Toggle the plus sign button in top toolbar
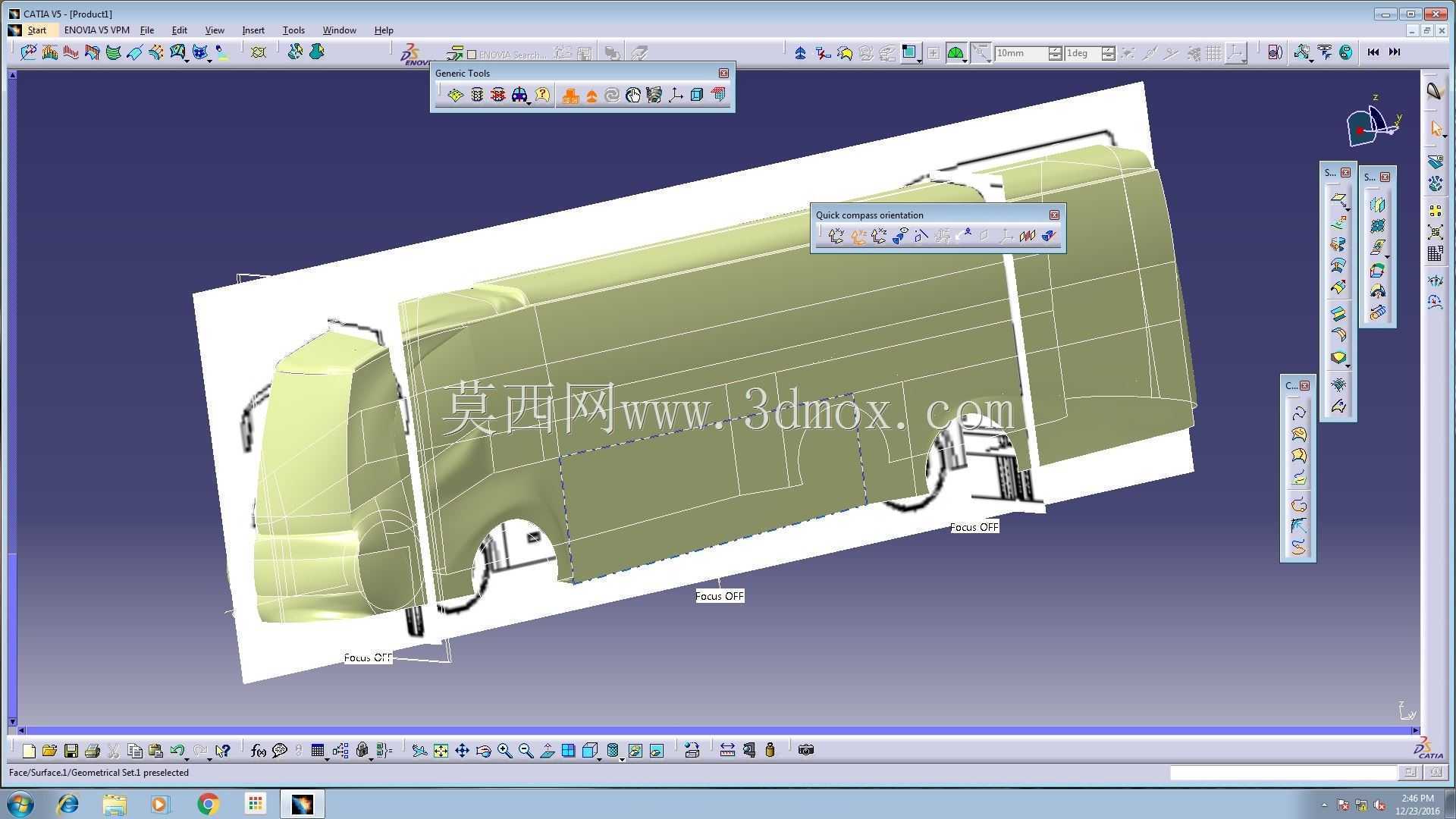The height and width of the screenshot is (819, 1456). tap(934, 53)
